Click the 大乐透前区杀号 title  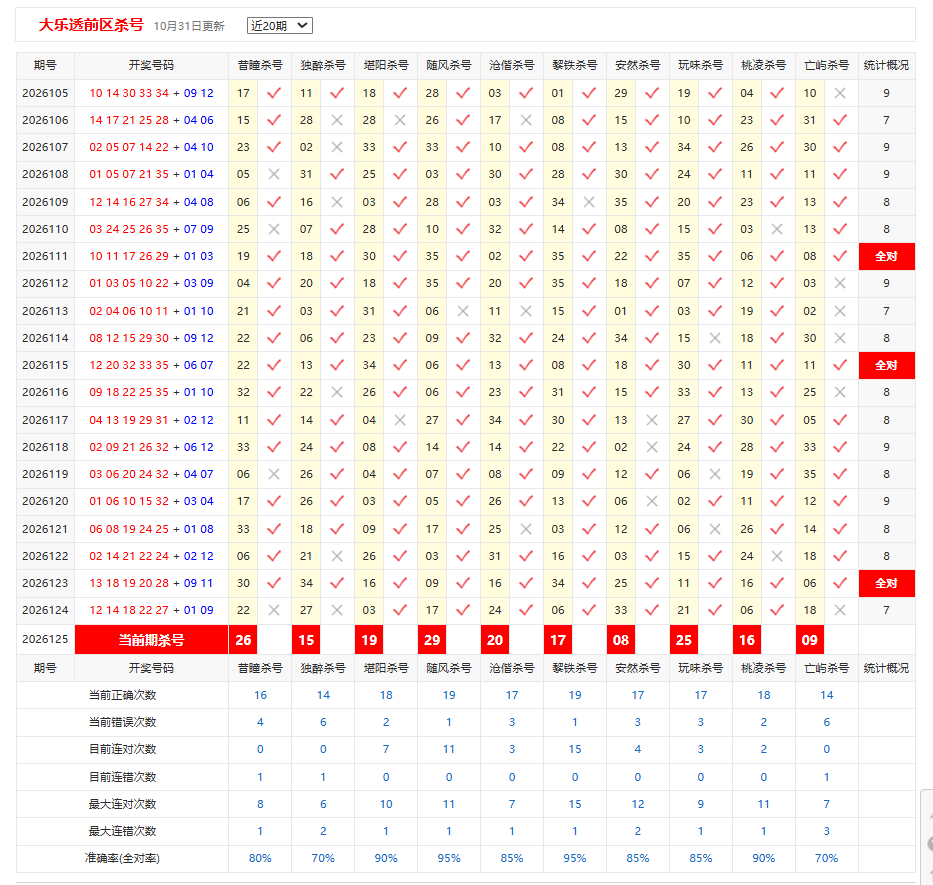click(91, 25)
